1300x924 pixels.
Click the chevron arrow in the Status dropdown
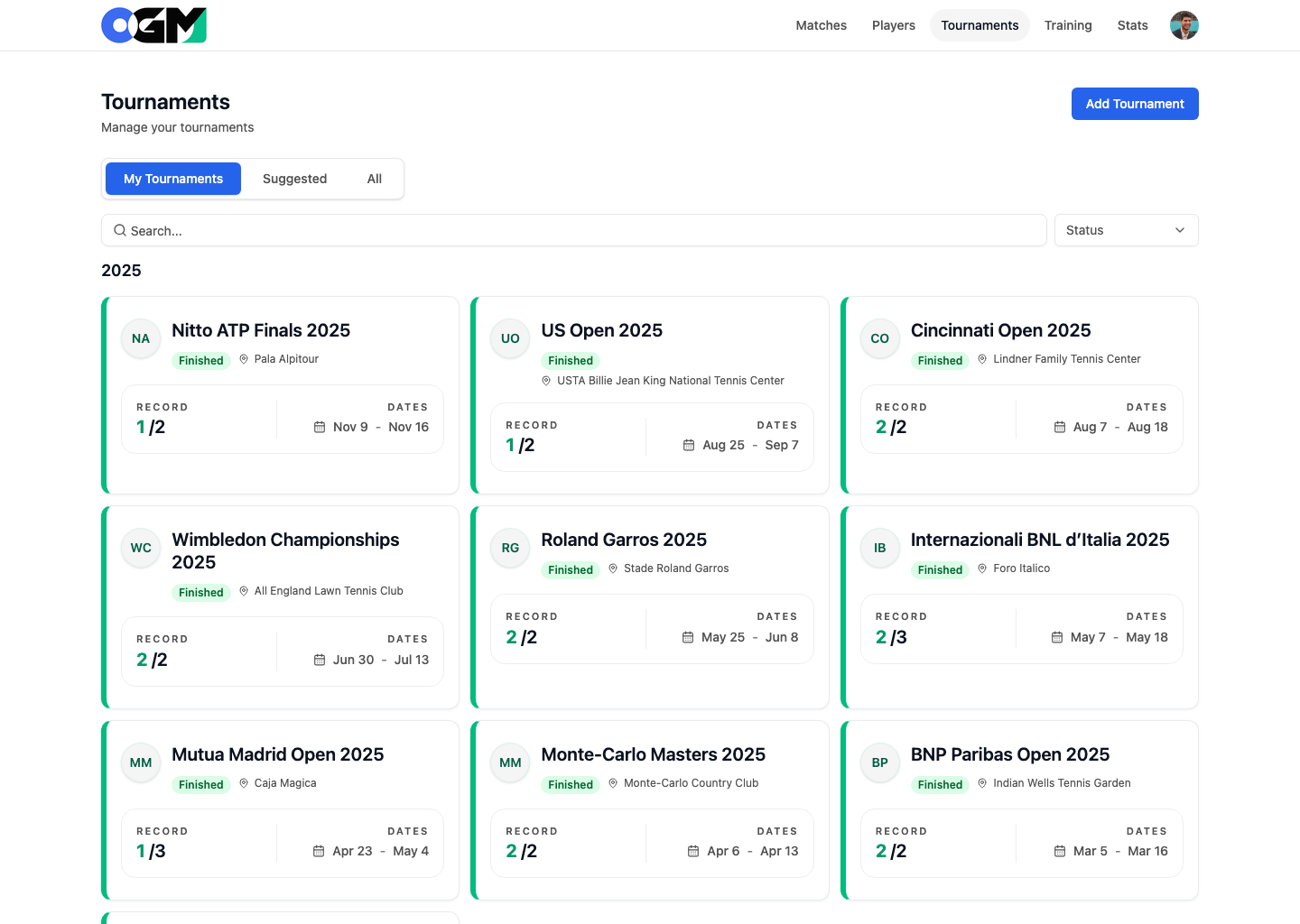click(1179, 230)
